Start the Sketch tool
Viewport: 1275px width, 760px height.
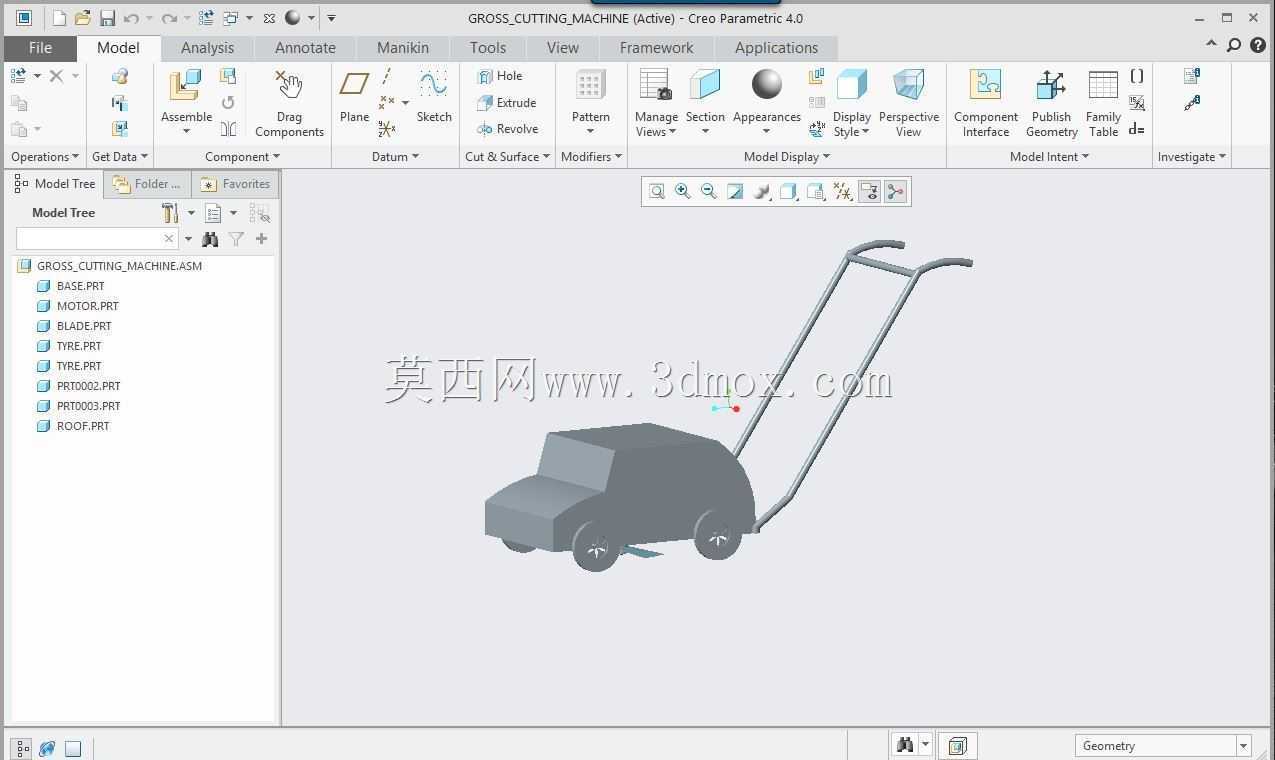434,96
